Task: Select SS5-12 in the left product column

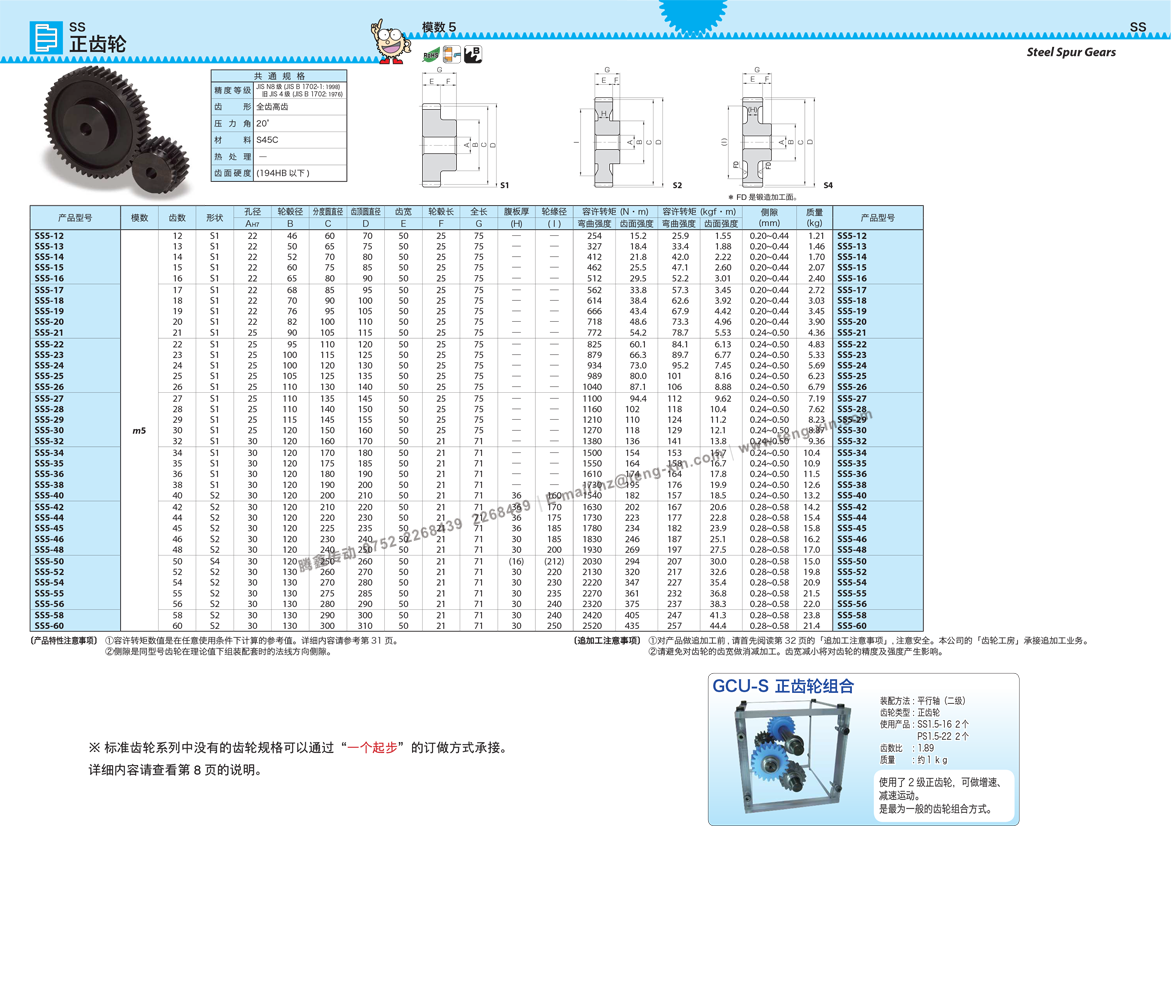Action: 49,236
